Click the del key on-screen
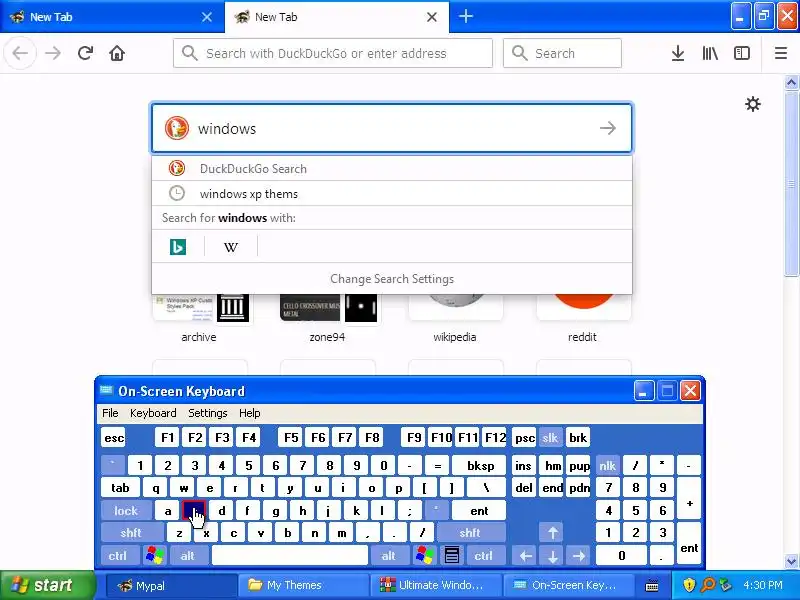 (524, 488)
